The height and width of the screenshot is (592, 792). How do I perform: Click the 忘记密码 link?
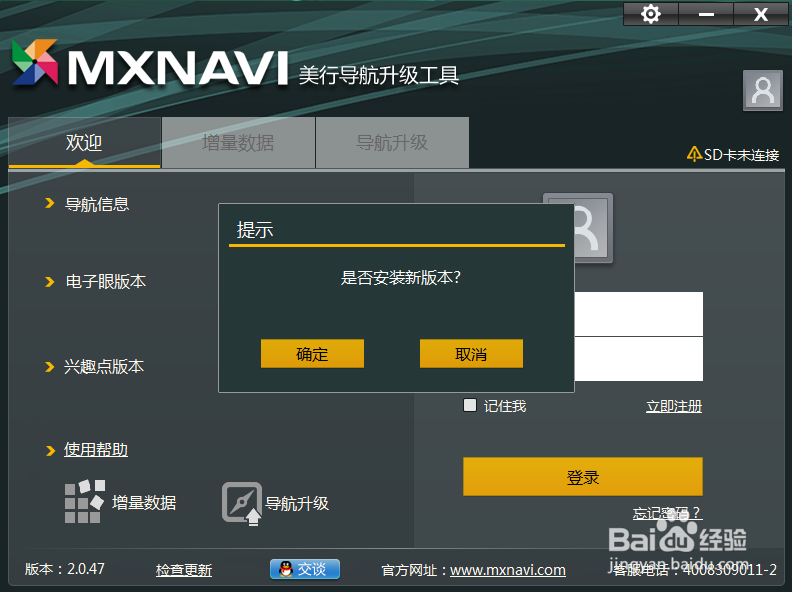tap(667, 513)
